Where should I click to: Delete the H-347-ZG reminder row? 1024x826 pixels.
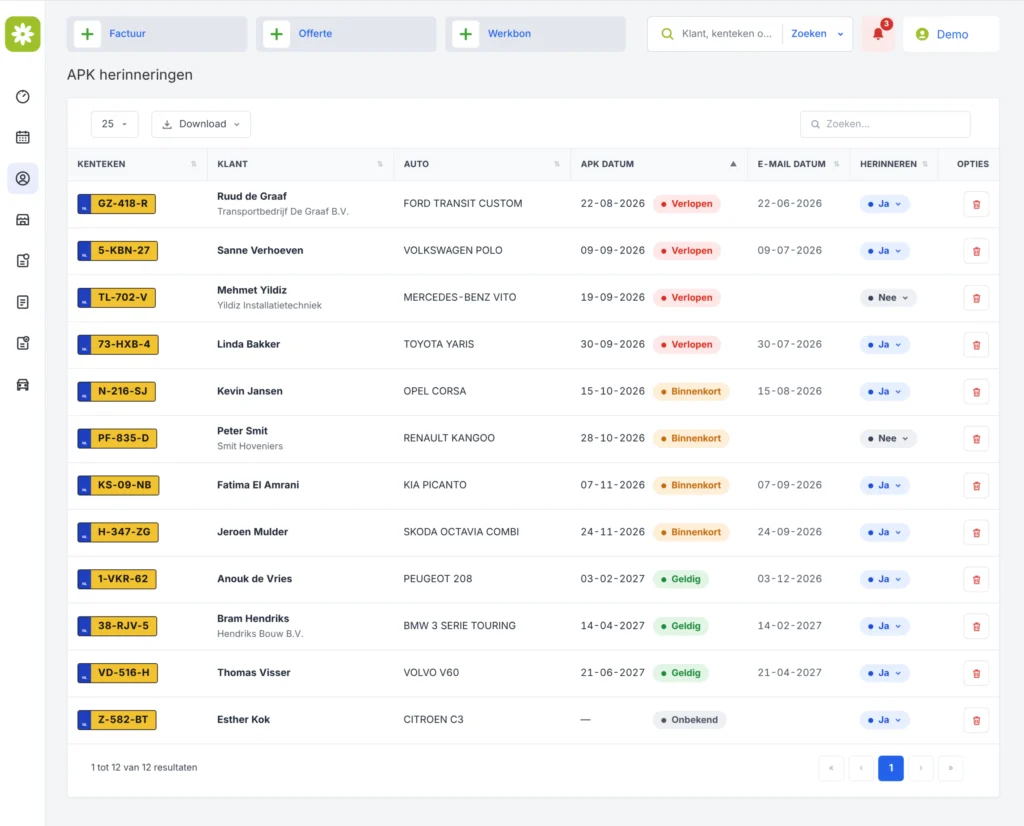976,533
